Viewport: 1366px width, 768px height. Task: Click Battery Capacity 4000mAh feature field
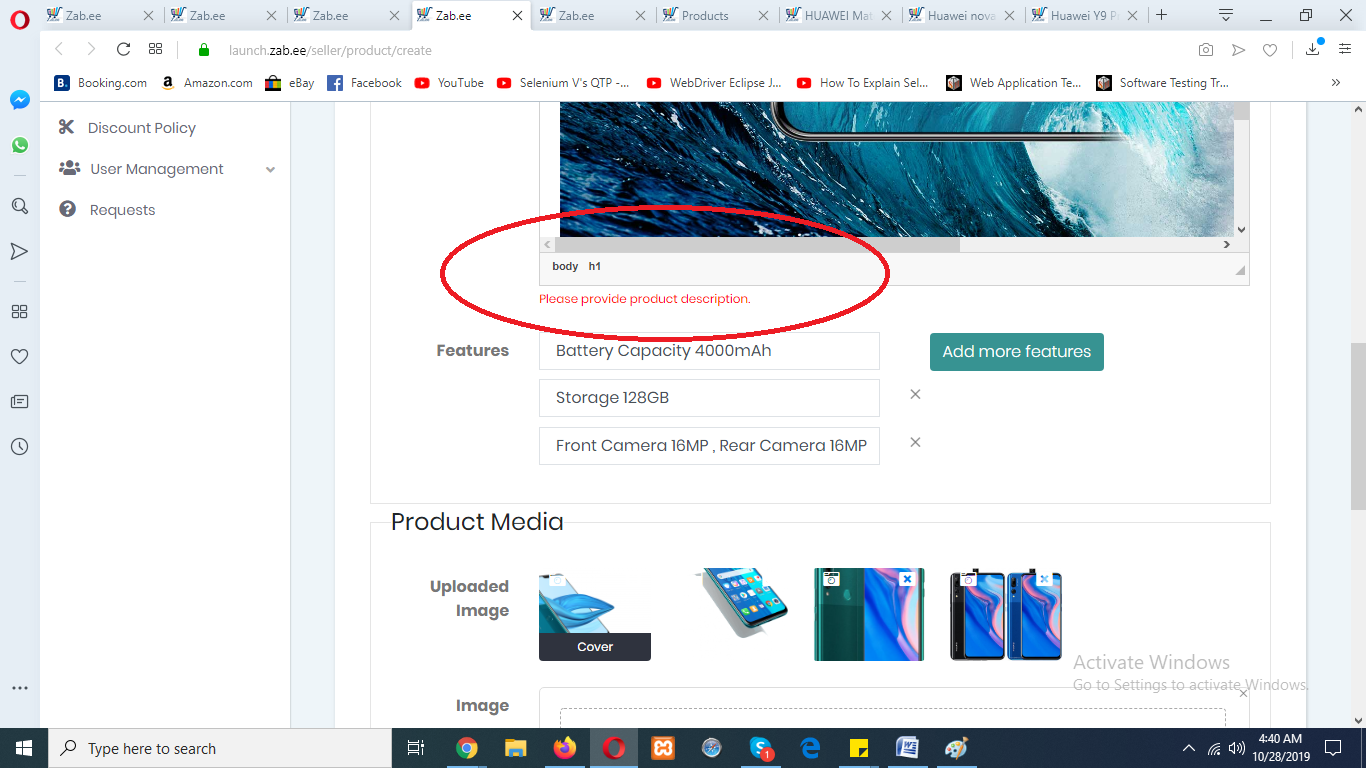[x=709, y=351]
